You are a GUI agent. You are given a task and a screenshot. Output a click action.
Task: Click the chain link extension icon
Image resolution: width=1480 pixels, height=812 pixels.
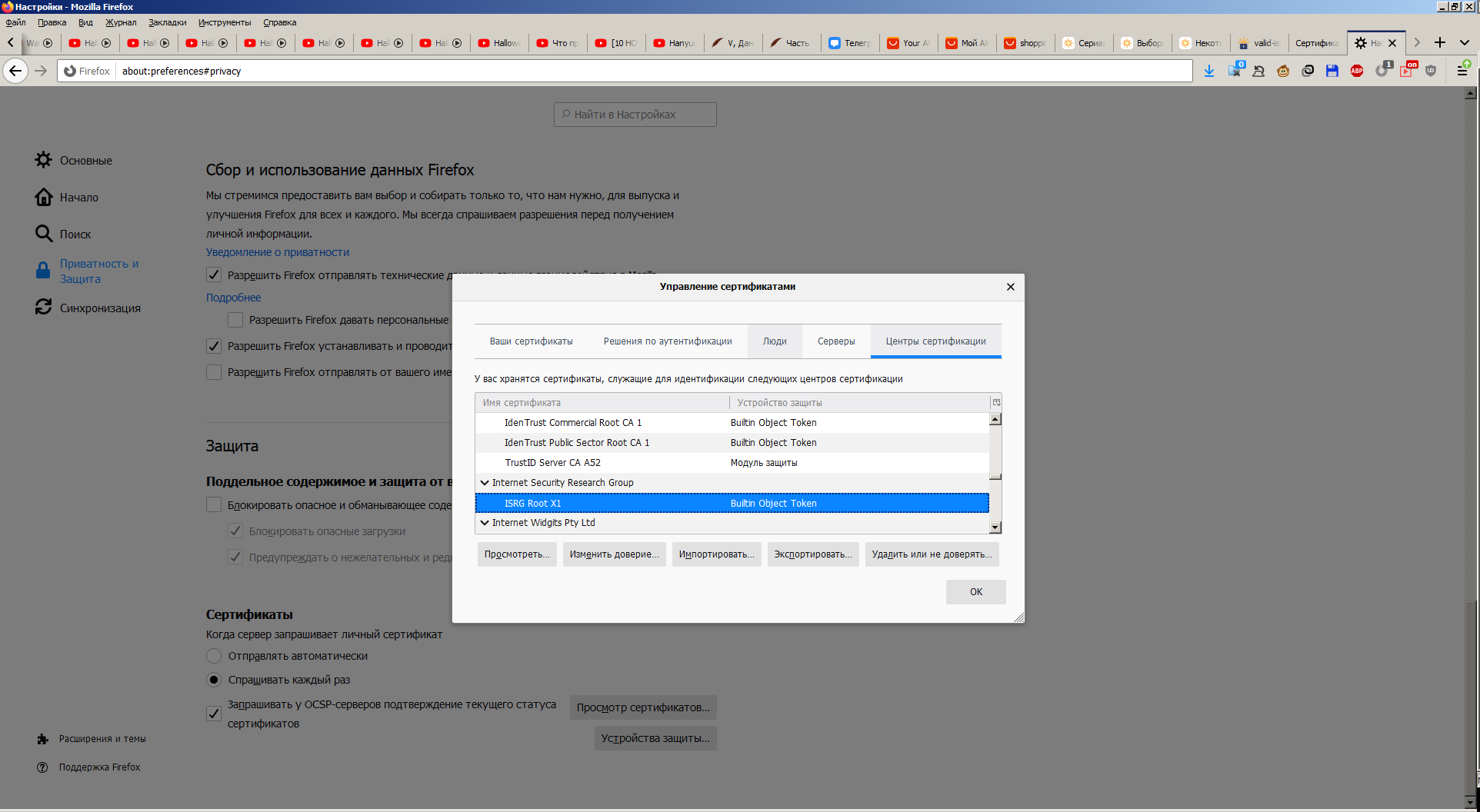click(1308, 71)
